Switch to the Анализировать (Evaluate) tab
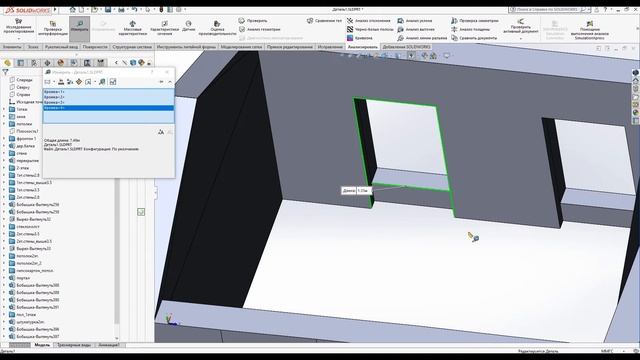This screenshot has height=360, width=640. pos(362,47)
